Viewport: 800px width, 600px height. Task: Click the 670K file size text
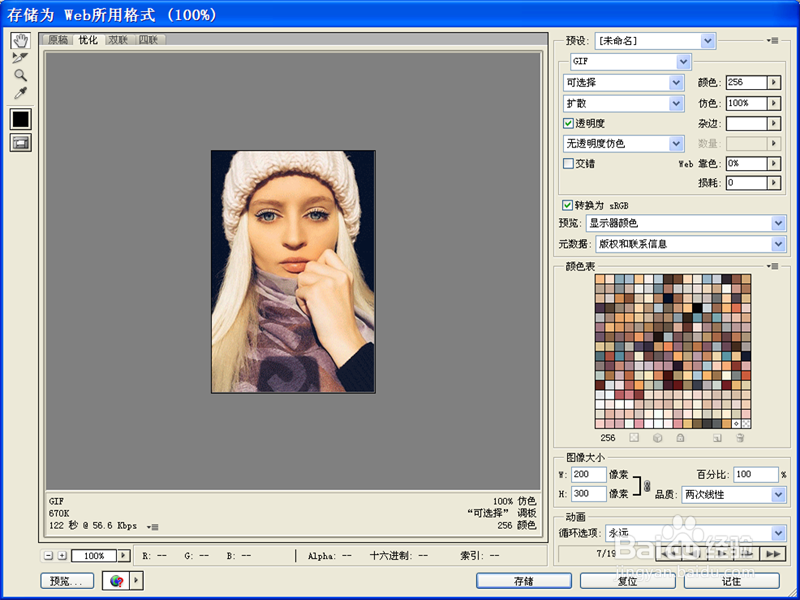click(59, 513)
